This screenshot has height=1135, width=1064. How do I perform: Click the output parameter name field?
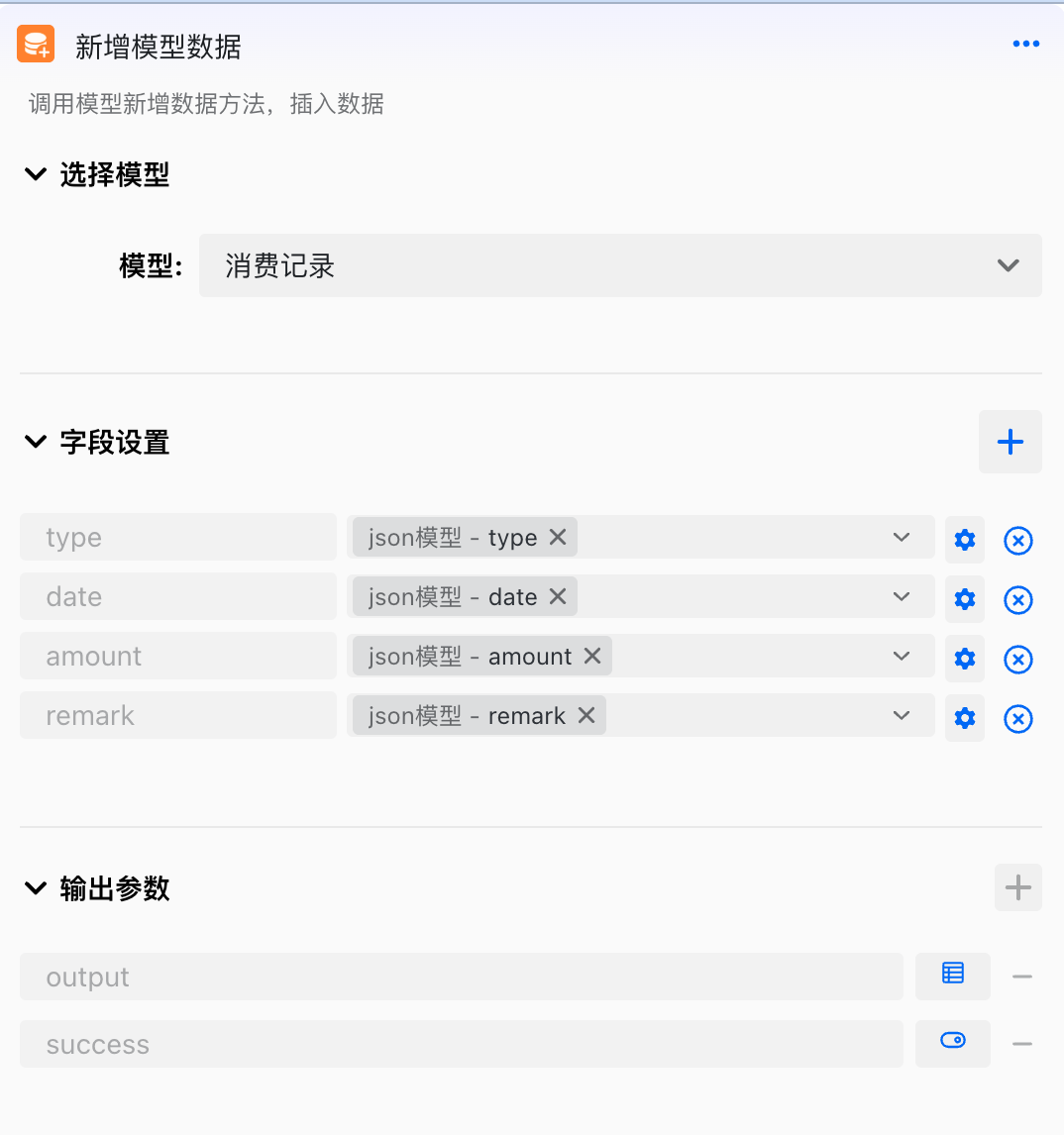click(462, 977)
